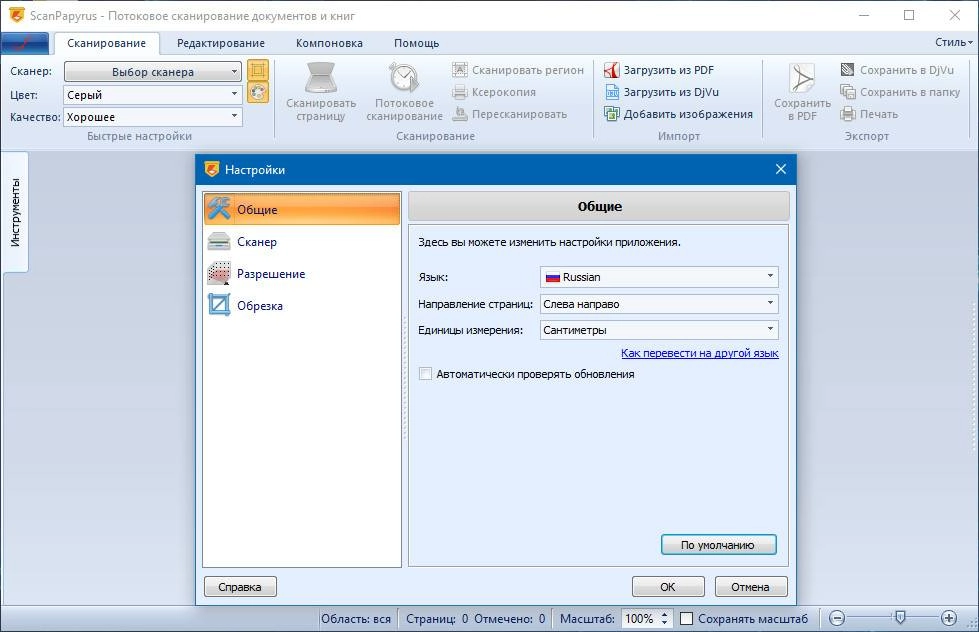
Task: Confirm settings with OK button
Action: (x=668, y=586)
